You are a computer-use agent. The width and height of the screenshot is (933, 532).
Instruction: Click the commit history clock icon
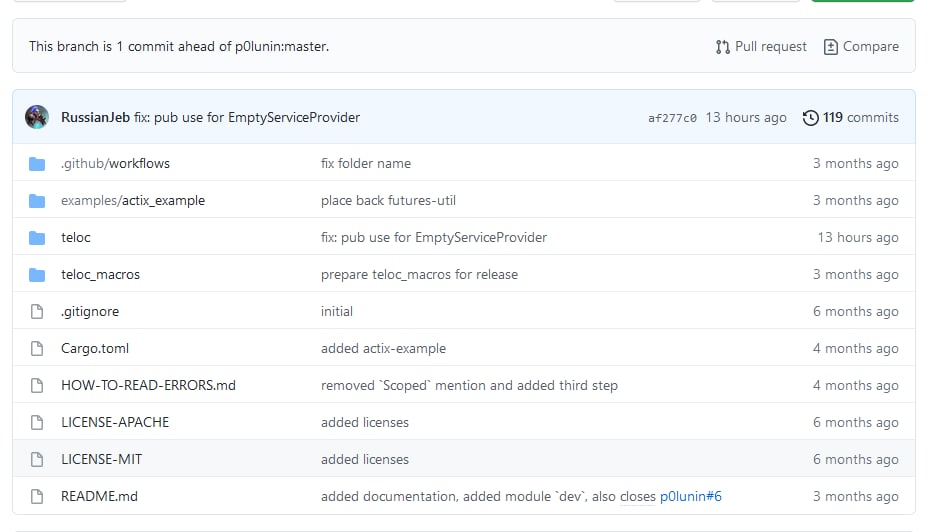[810, 118]
